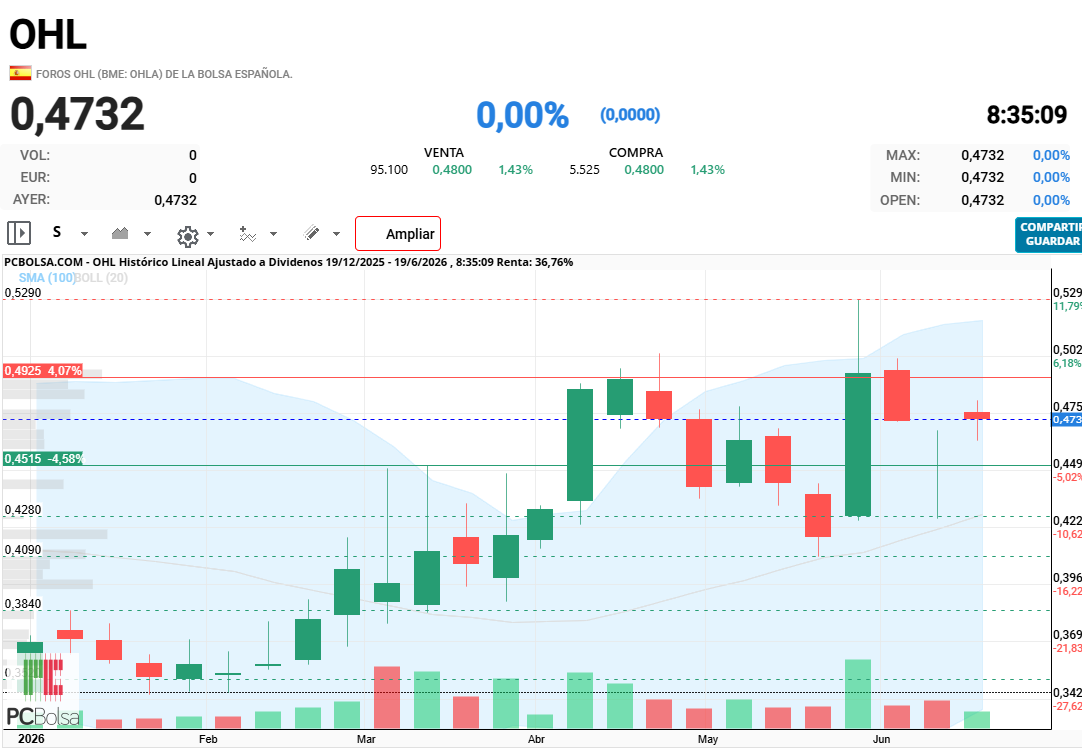1082x748 pixels.
Task: Click the Ampliar button
Action: pos(397,233)
